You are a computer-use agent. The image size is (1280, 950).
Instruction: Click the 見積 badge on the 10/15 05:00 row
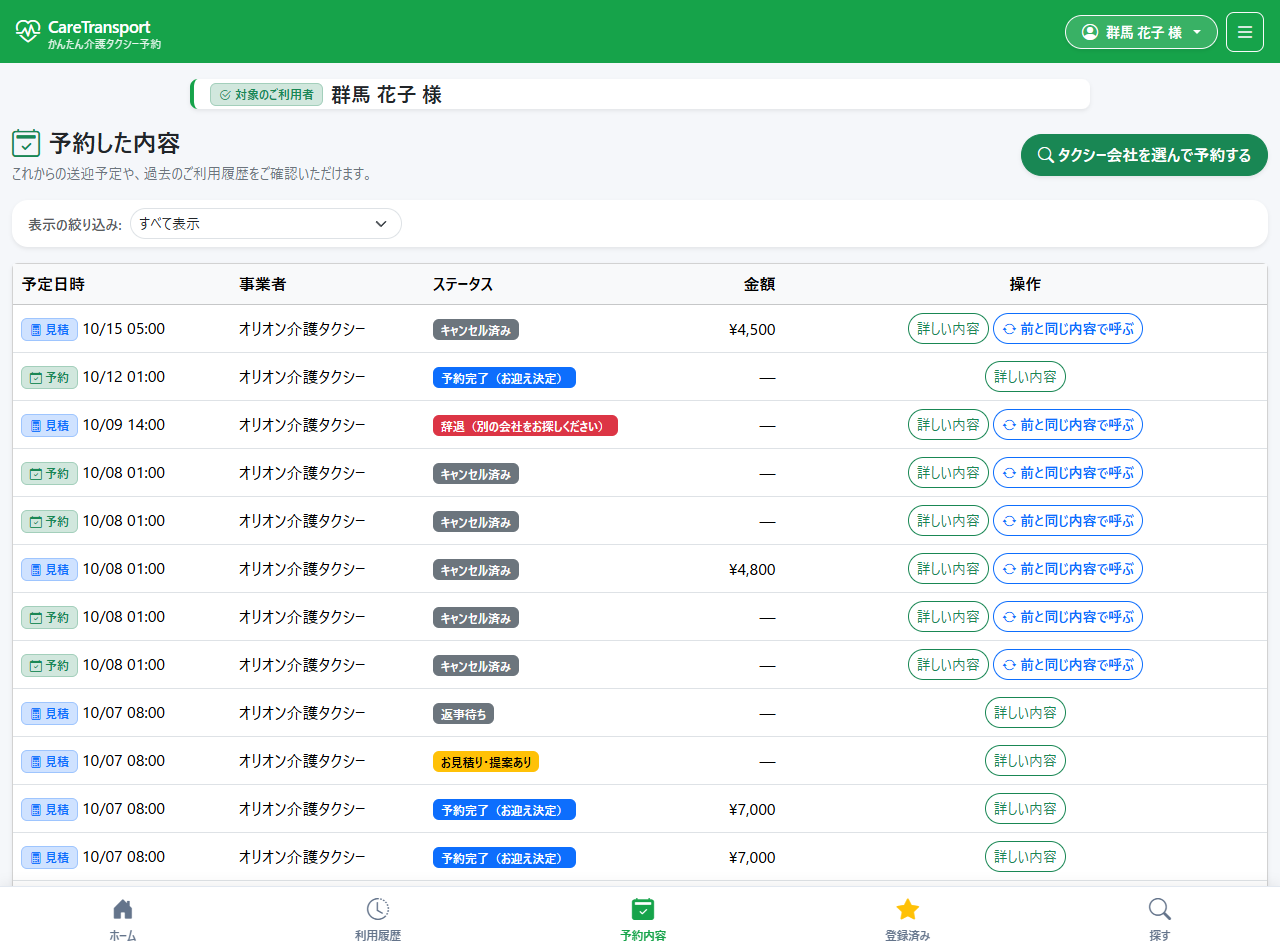[50, 329]
